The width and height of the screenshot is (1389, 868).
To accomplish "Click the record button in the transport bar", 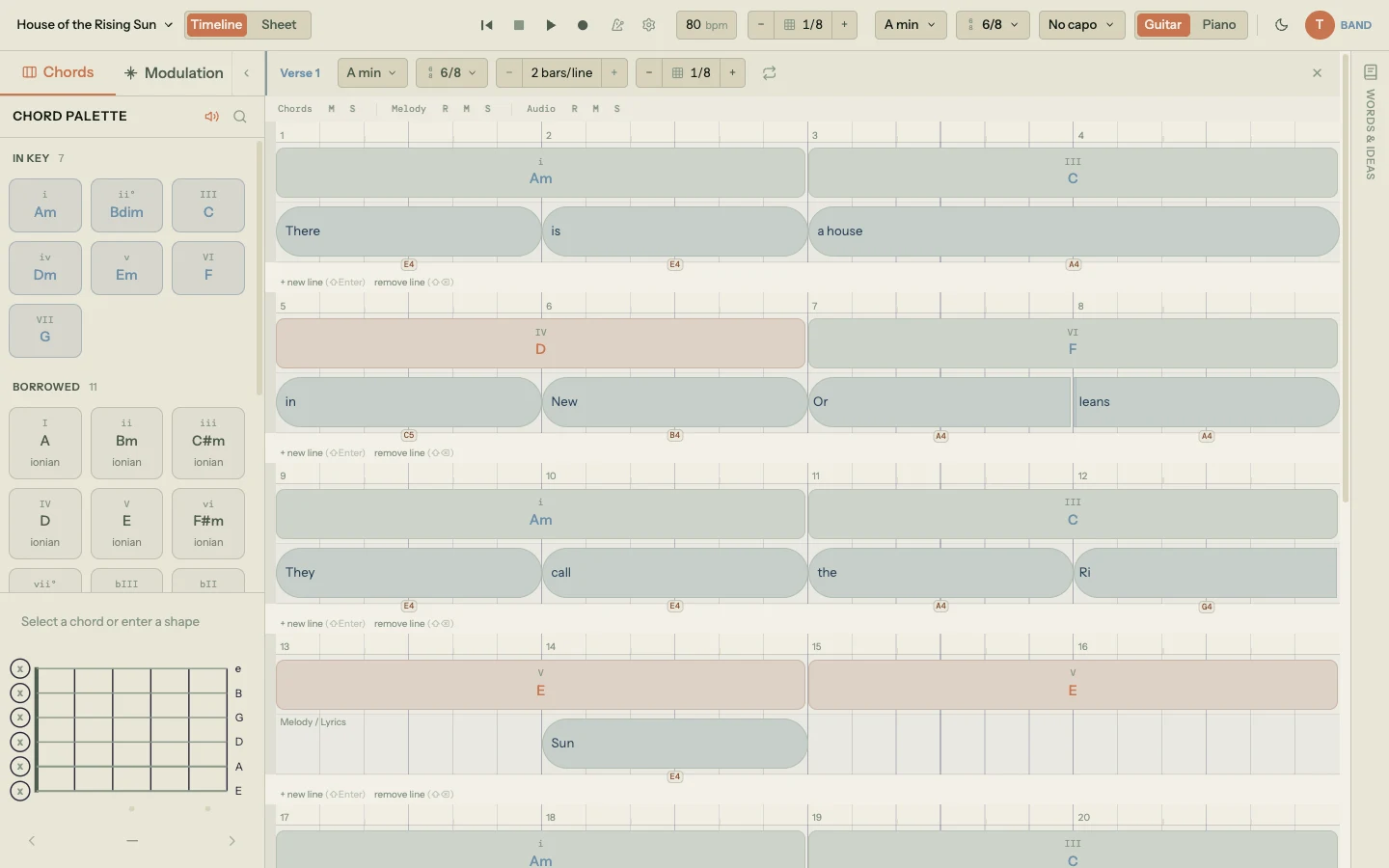I will 583,25.
